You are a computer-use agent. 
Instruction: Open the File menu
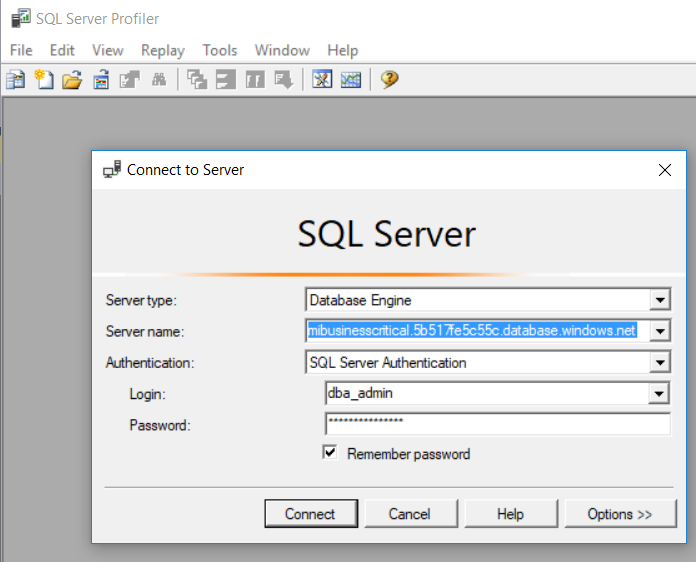[x=21, y=50]
